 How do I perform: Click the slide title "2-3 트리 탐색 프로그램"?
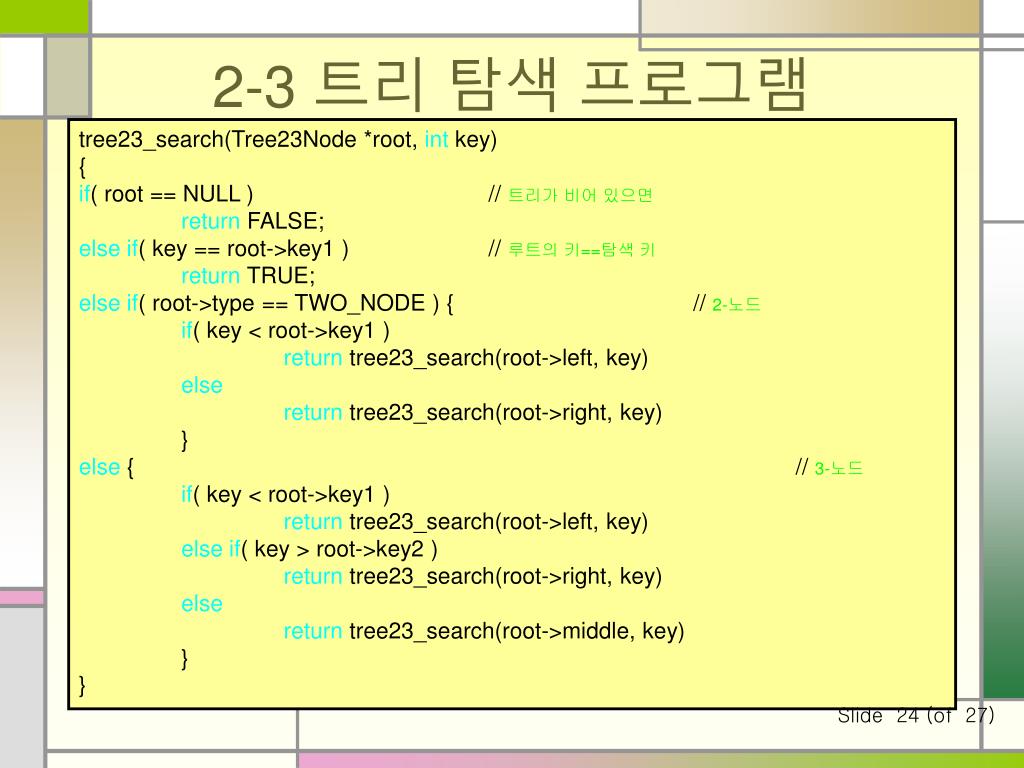pyautogui.click(x=510, y=86)
